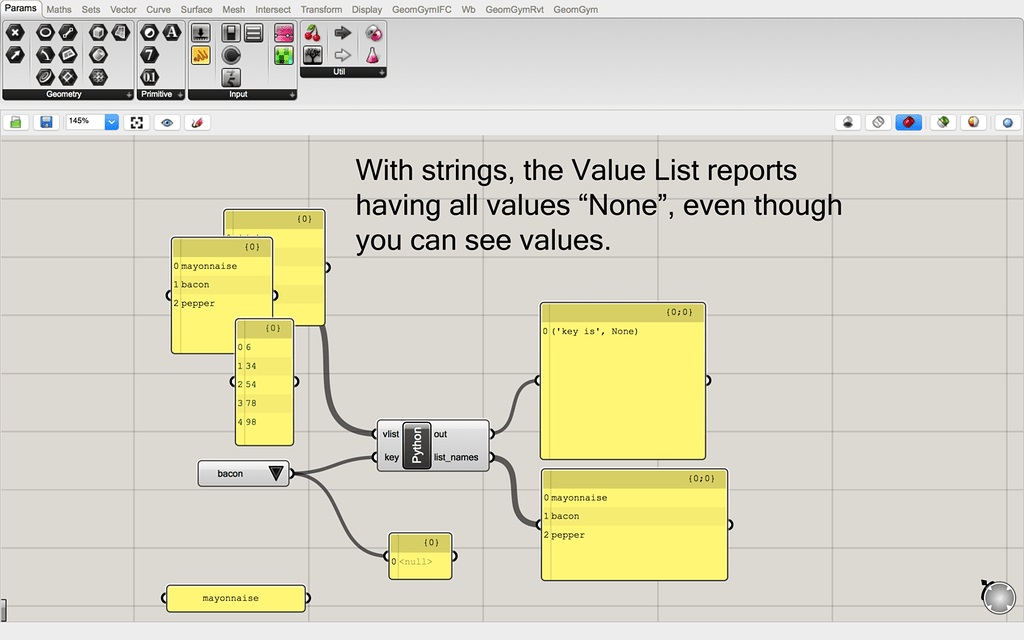The image size is (1024, 640).
Task: Add a Panel component from the Input section
Action: 252,33
